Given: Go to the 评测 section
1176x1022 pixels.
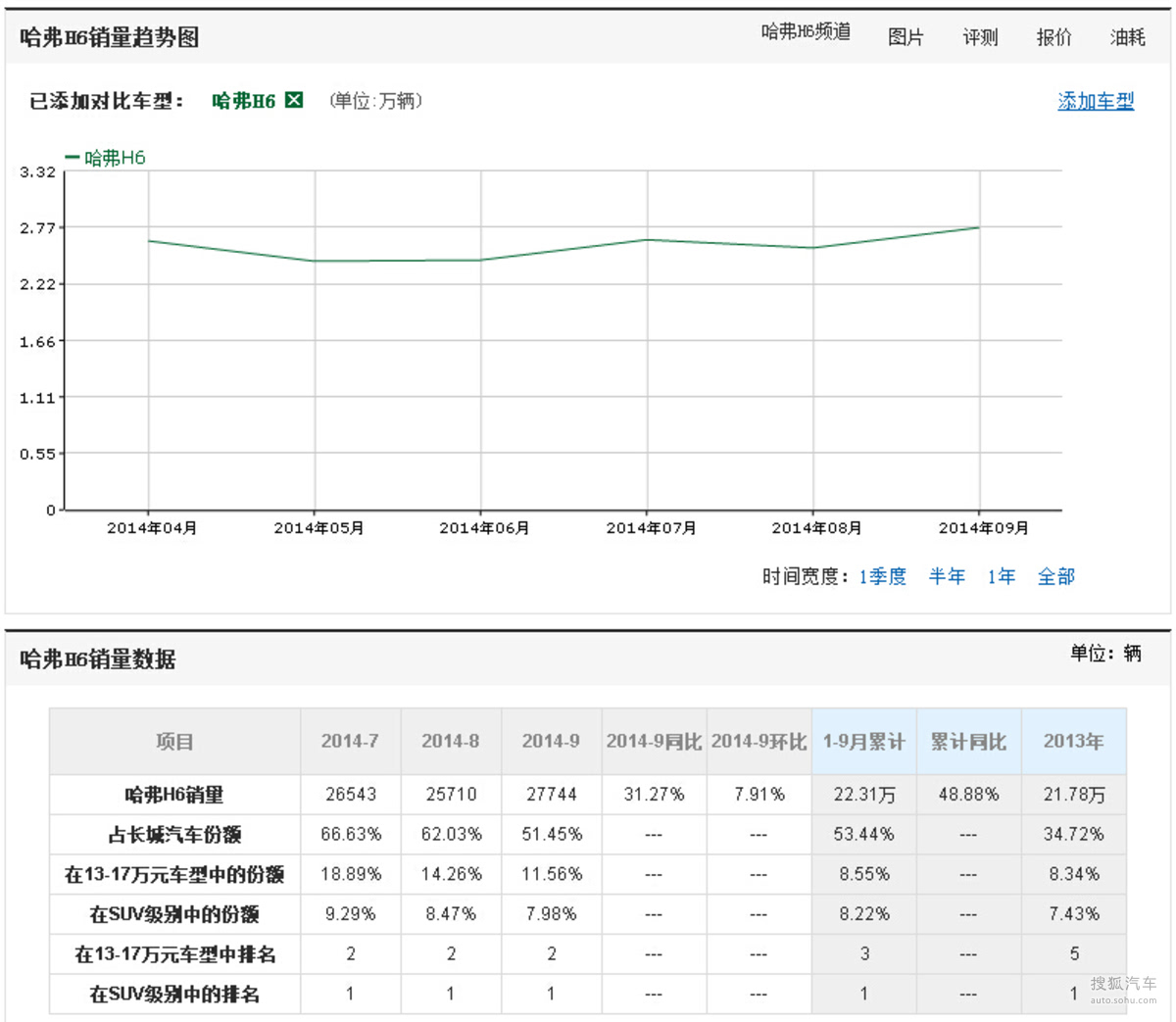Looking at the screenshot, I should tap(980, 37).
